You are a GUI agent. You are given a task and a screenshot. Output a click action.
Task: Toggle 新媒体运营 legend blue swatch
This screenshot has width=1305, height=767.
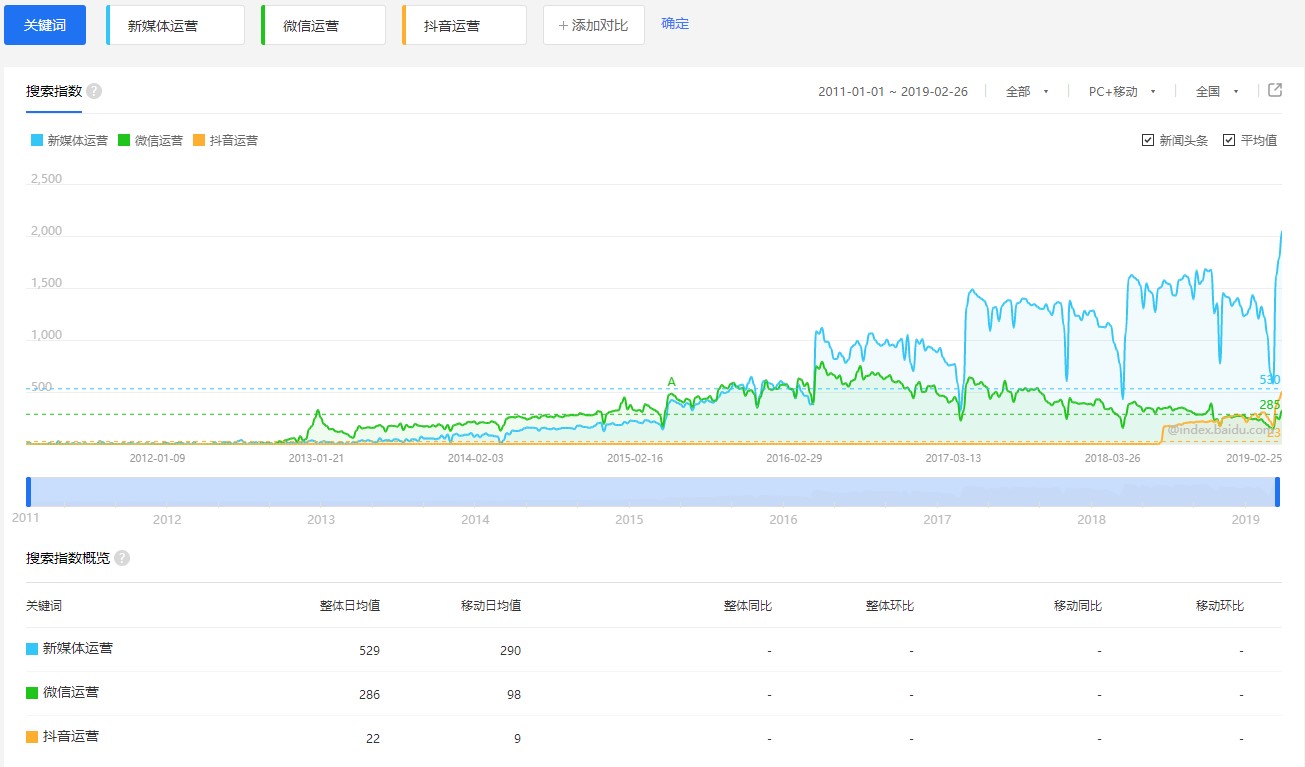37,140
